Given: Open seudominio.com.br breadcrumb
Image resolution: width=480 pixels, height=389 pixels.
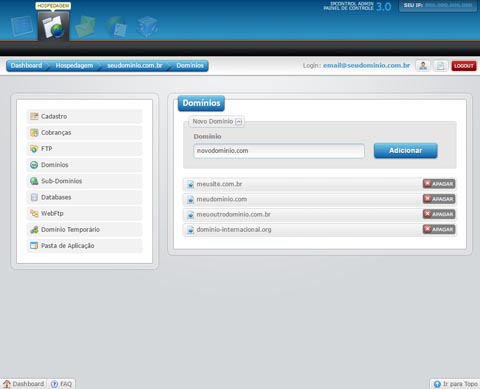Looking at the screenshot, I should 135,66.
